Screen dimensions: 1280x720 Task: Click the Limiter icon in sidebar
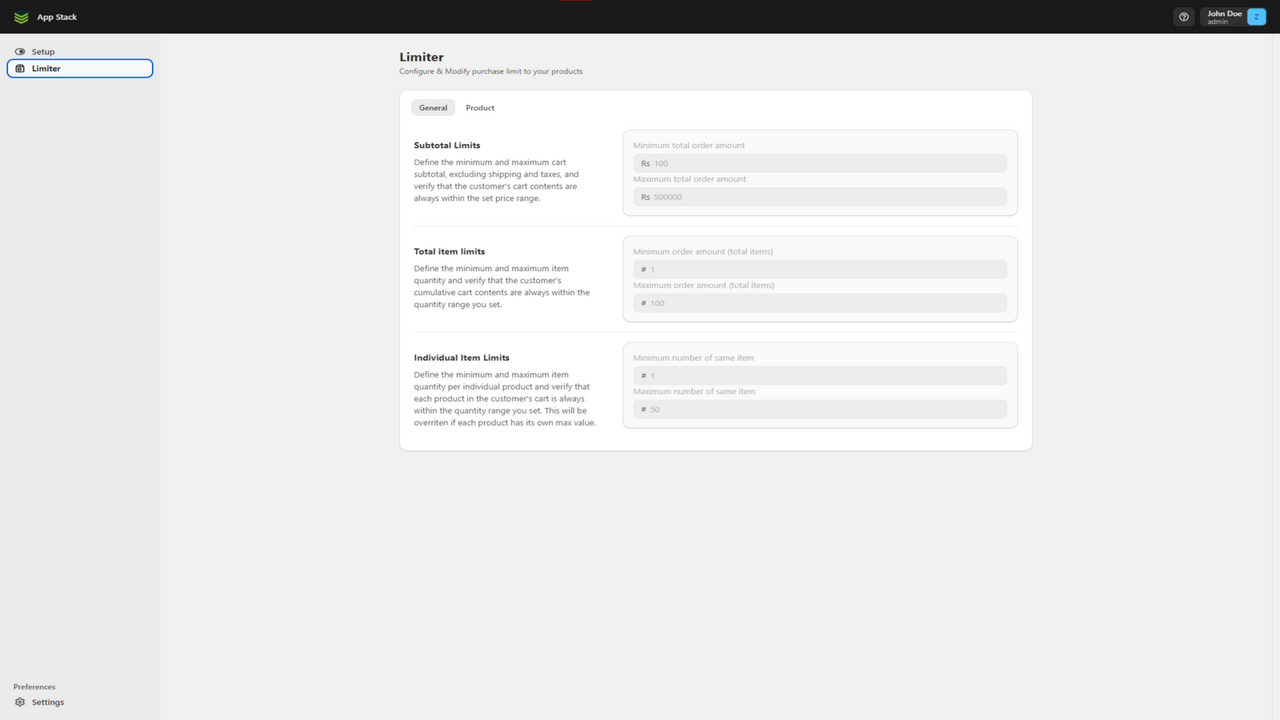20,69
